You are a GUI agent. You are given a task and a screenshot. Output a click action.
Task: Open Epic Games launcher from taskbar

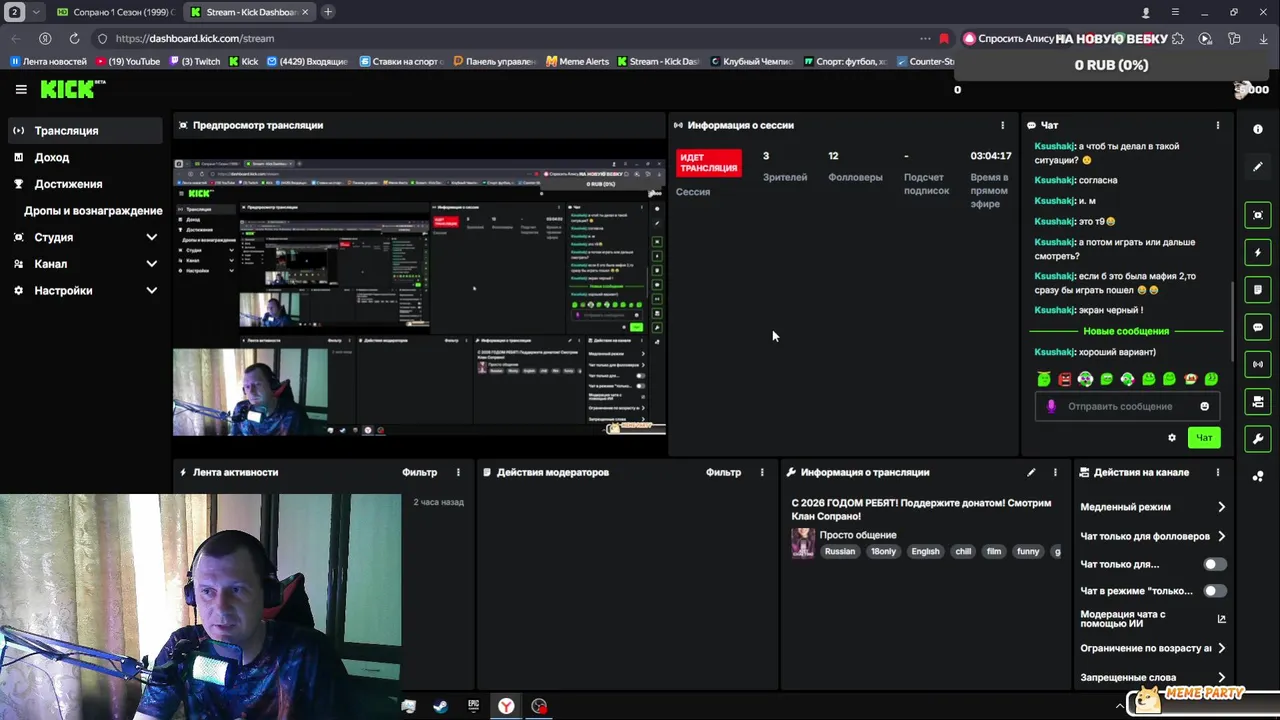point(473,706)
